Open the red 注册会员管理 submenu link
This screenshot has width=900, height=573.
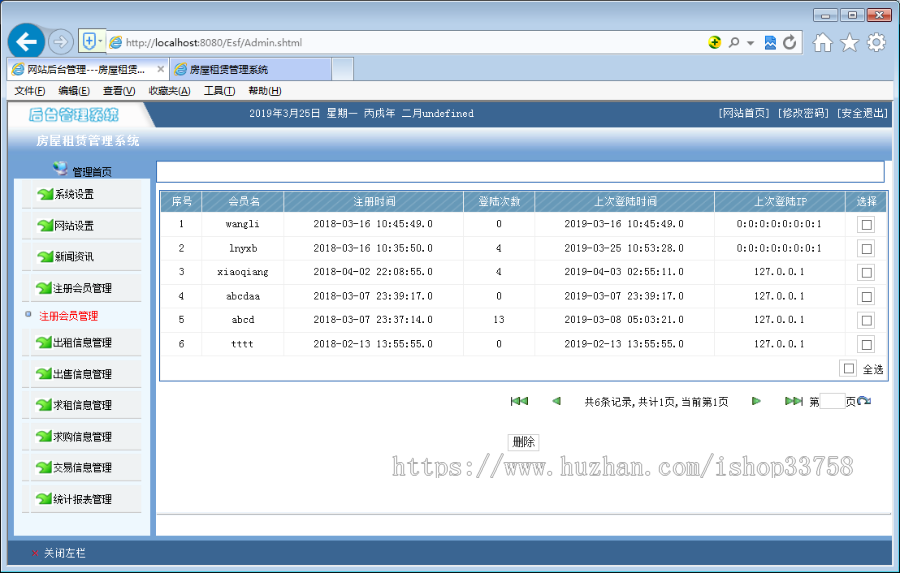pos(68,316)
